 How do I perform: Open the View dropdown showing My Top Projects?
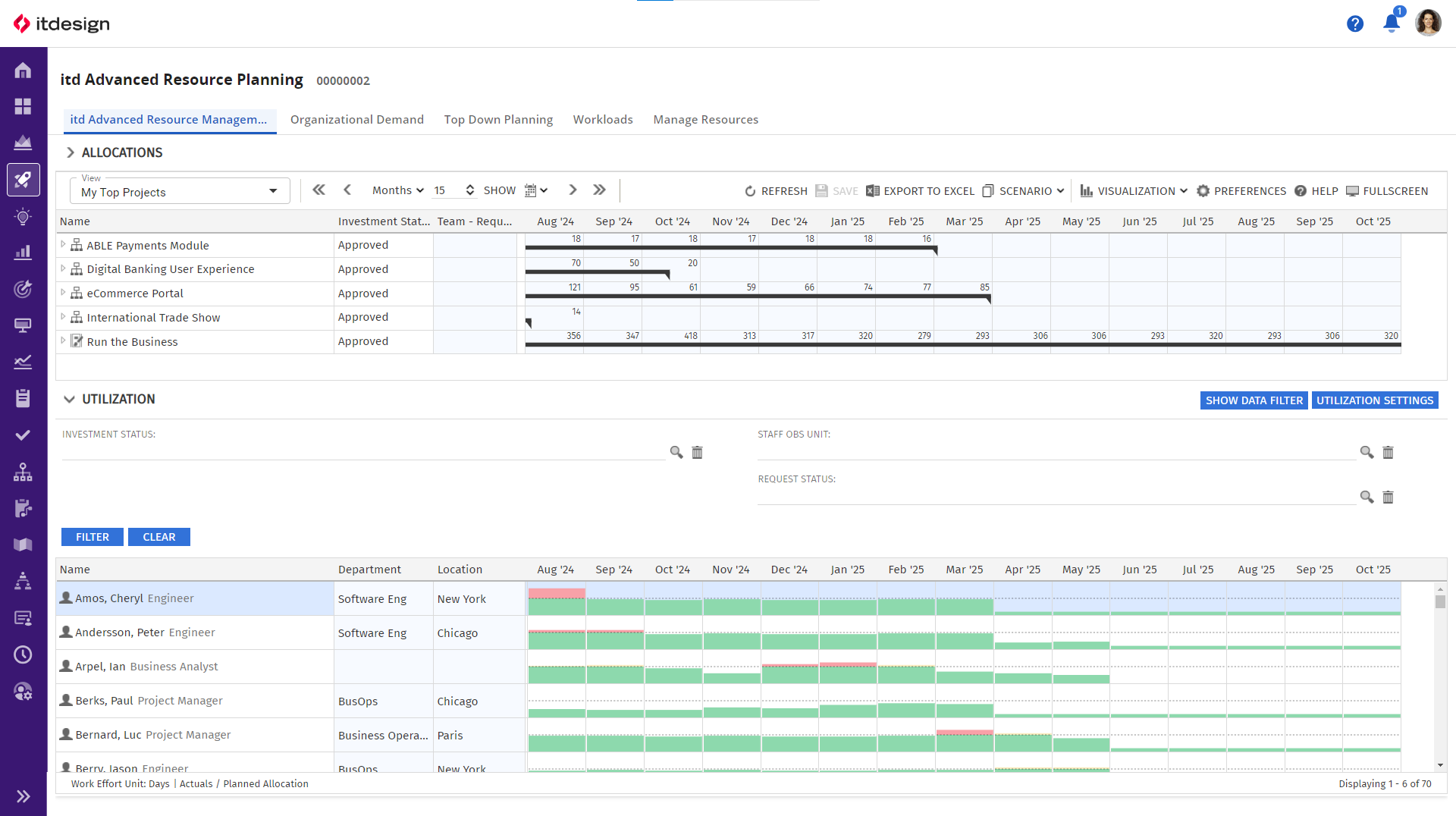click(180, 191)
